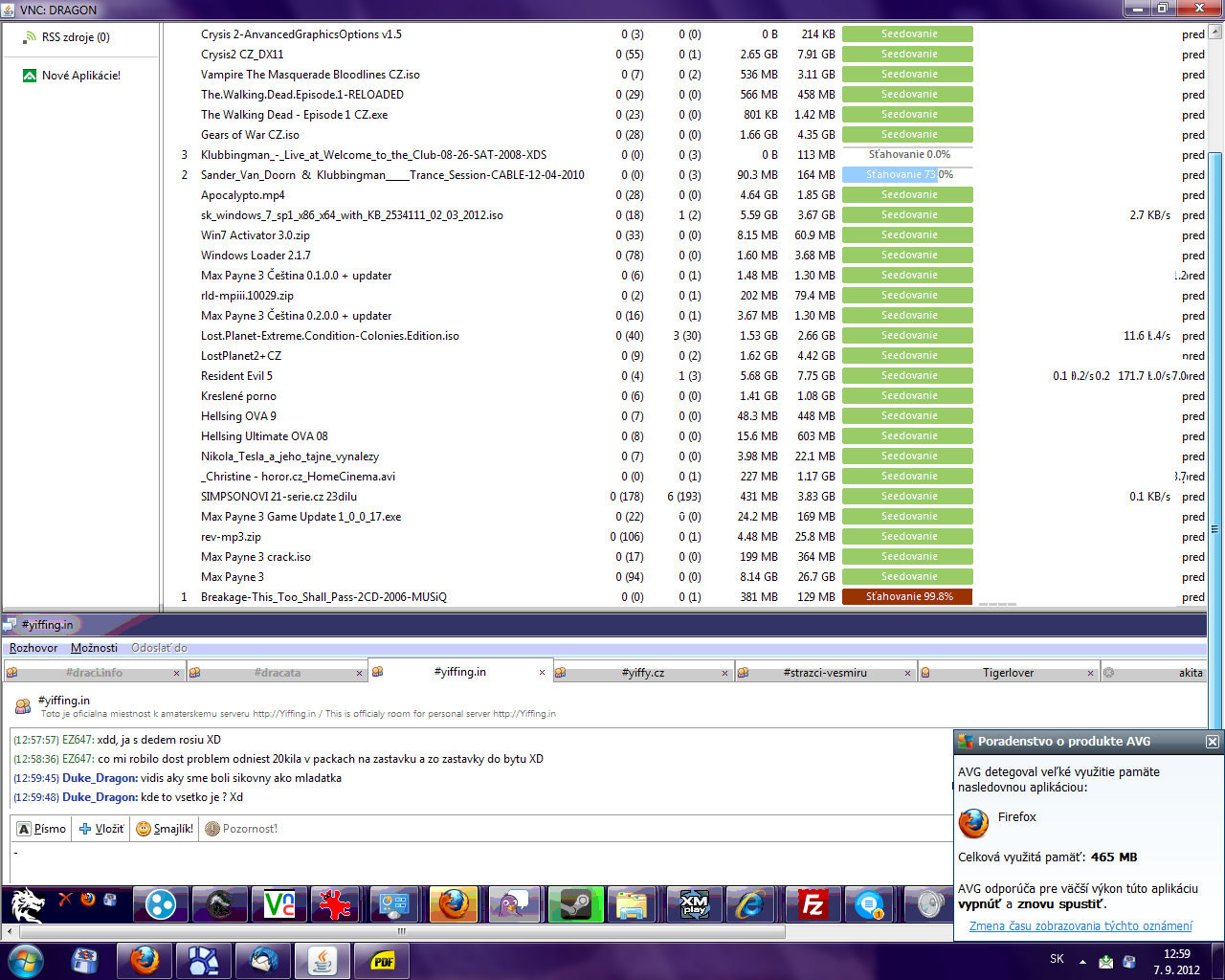Select torrent 'Resident Evil 5'

coord(236,376)
